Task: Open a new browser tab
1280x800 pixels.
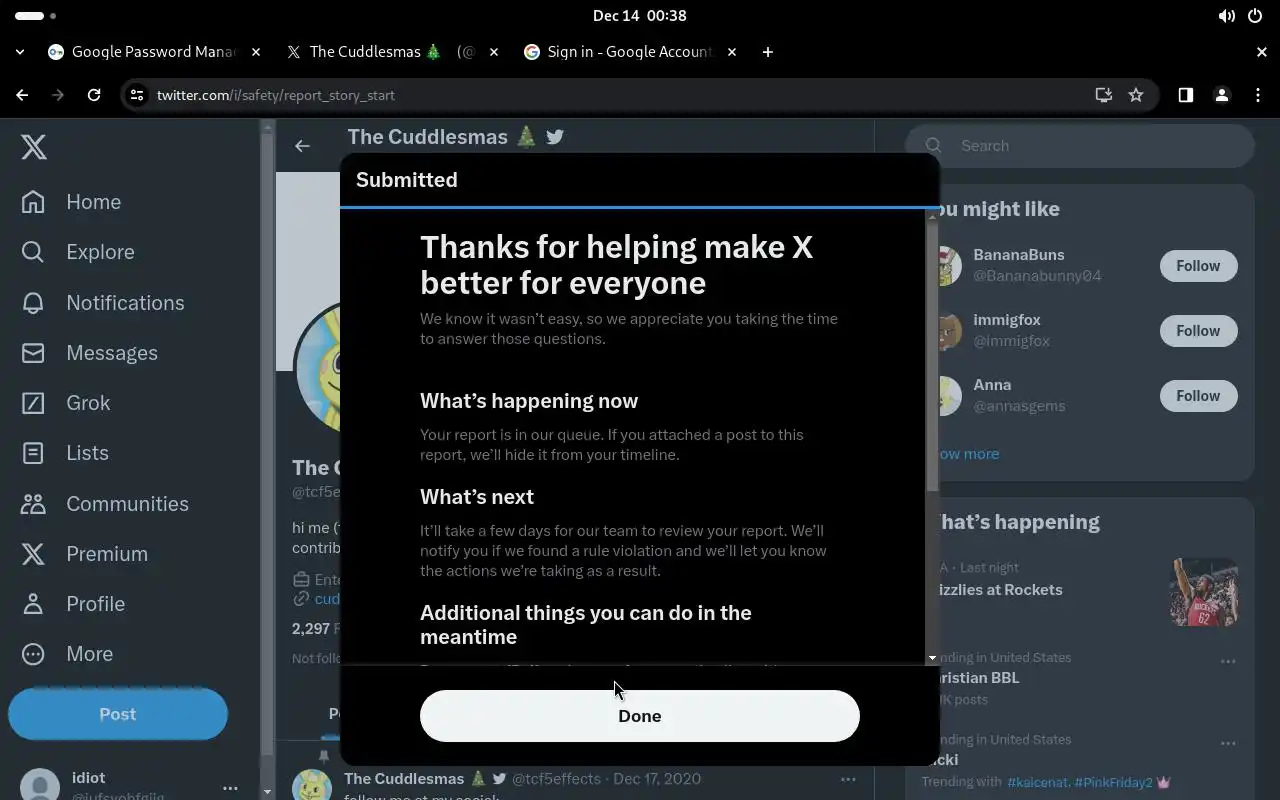Action: pos(768,52)
